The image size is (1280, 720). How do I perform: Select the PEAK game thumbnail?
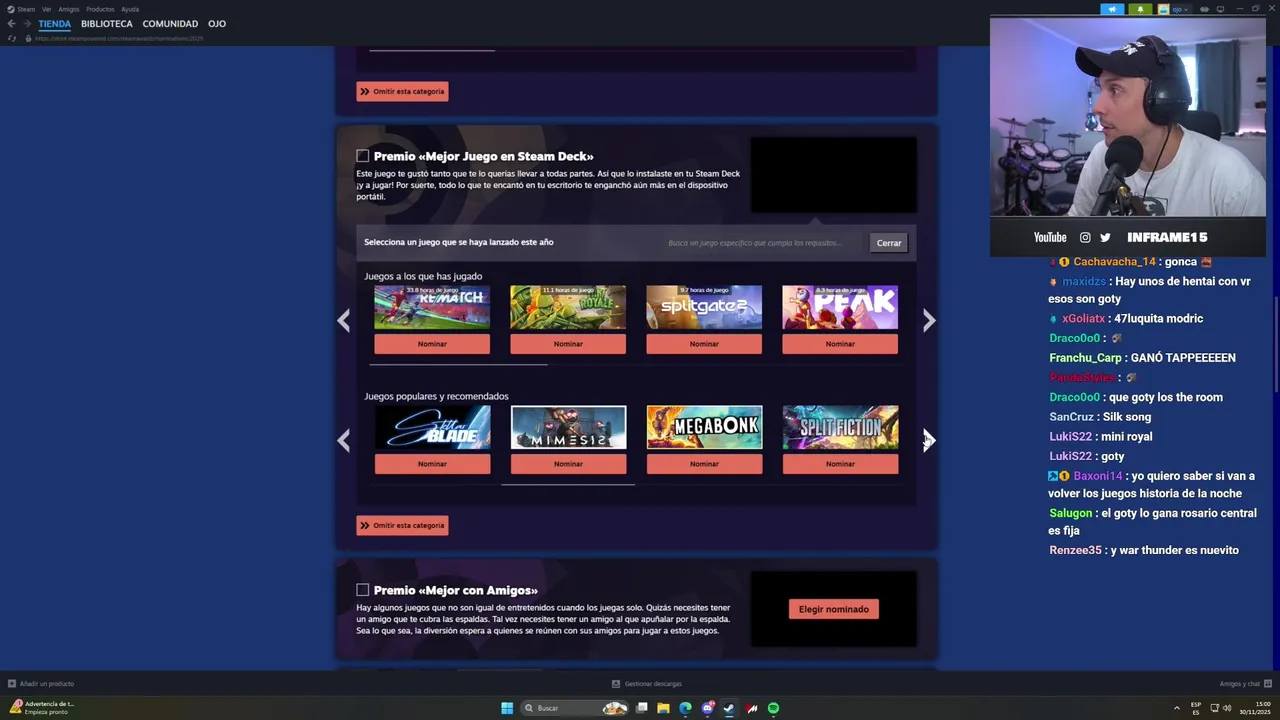(x=840, y=307)
